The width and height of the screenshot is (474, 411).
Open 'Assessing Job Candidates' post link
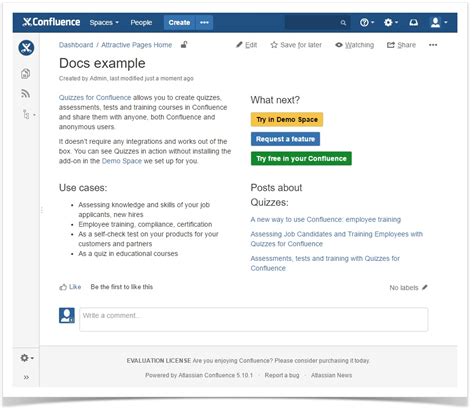pyautogui.click(x=336, y=239)
